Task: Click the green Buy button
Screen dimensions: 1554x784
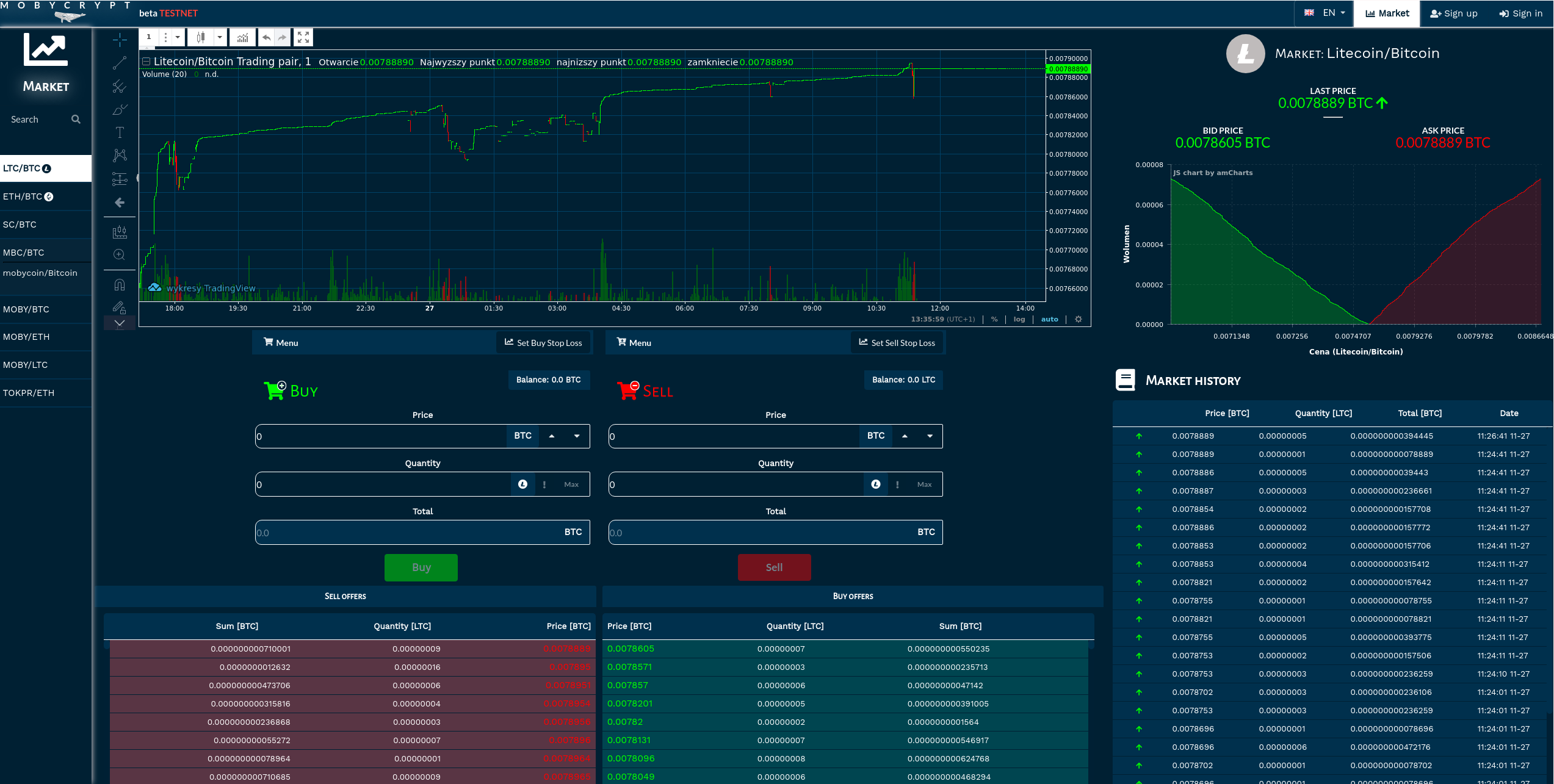Action: pyautogui.click(x=421, y=567)
